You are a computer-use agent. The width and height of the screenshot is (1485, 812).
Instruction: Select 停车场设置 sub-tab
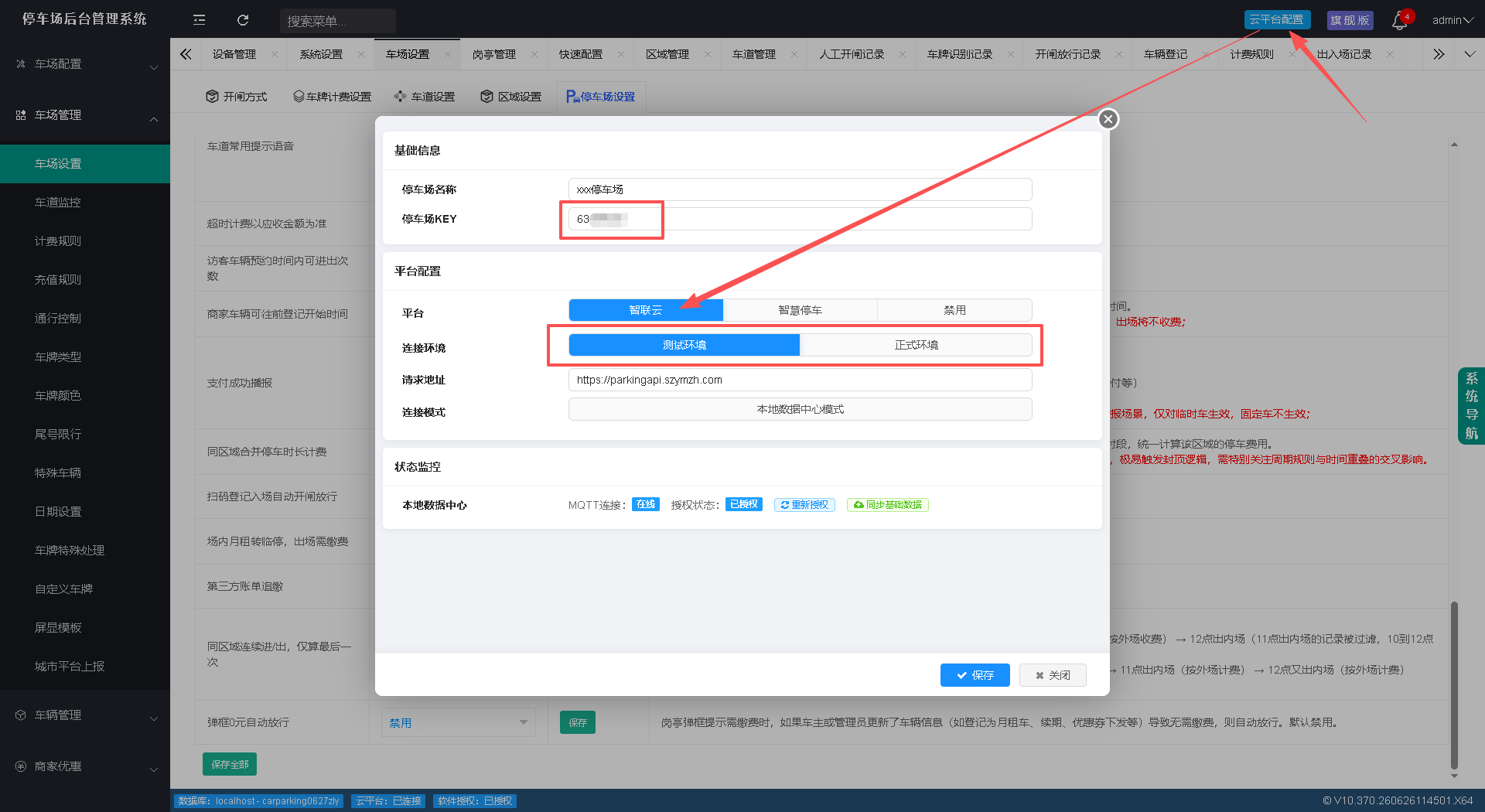[x=600, y=97]
